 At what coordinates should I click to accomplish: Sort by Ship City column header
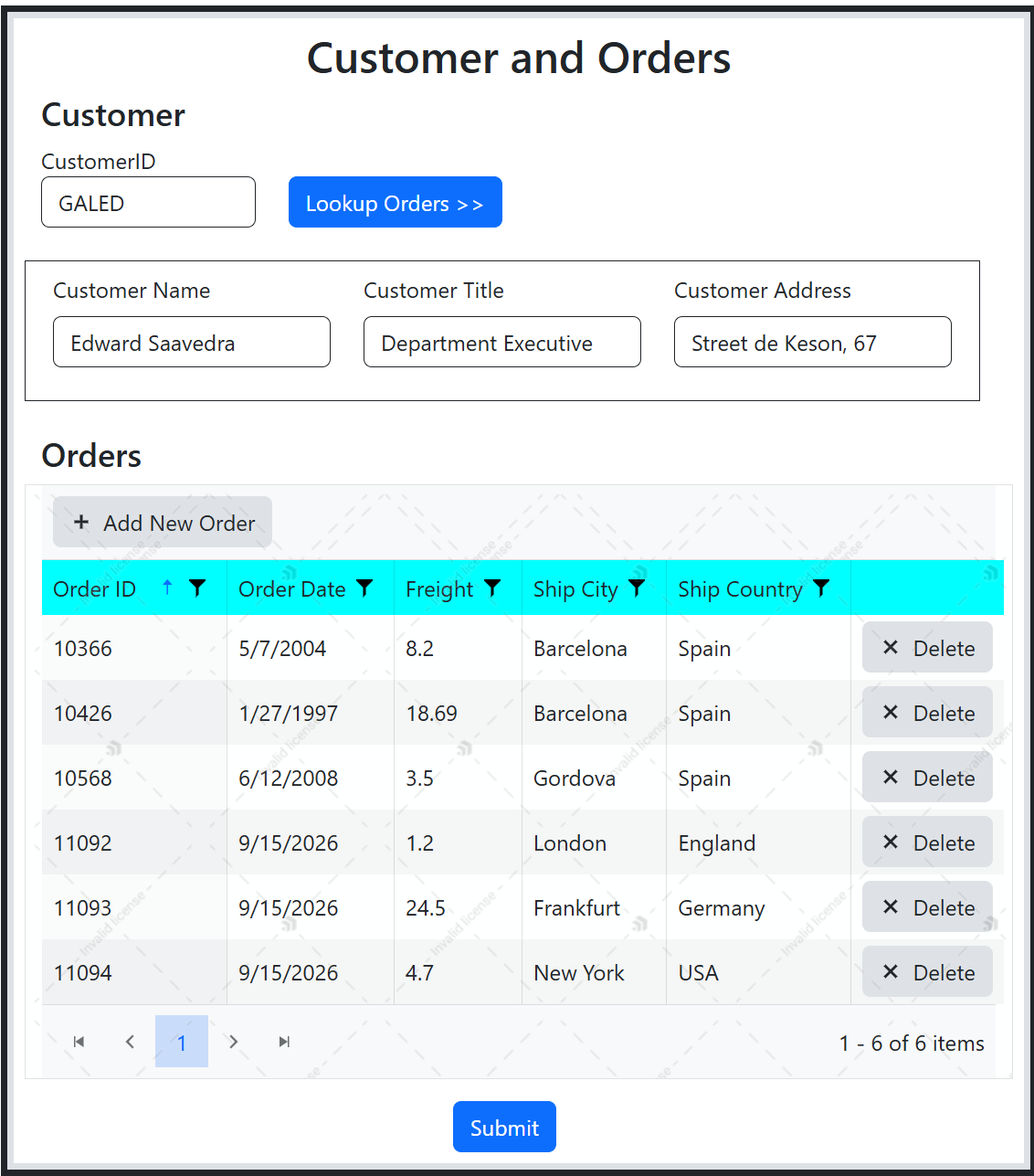[x=575, y=589]
